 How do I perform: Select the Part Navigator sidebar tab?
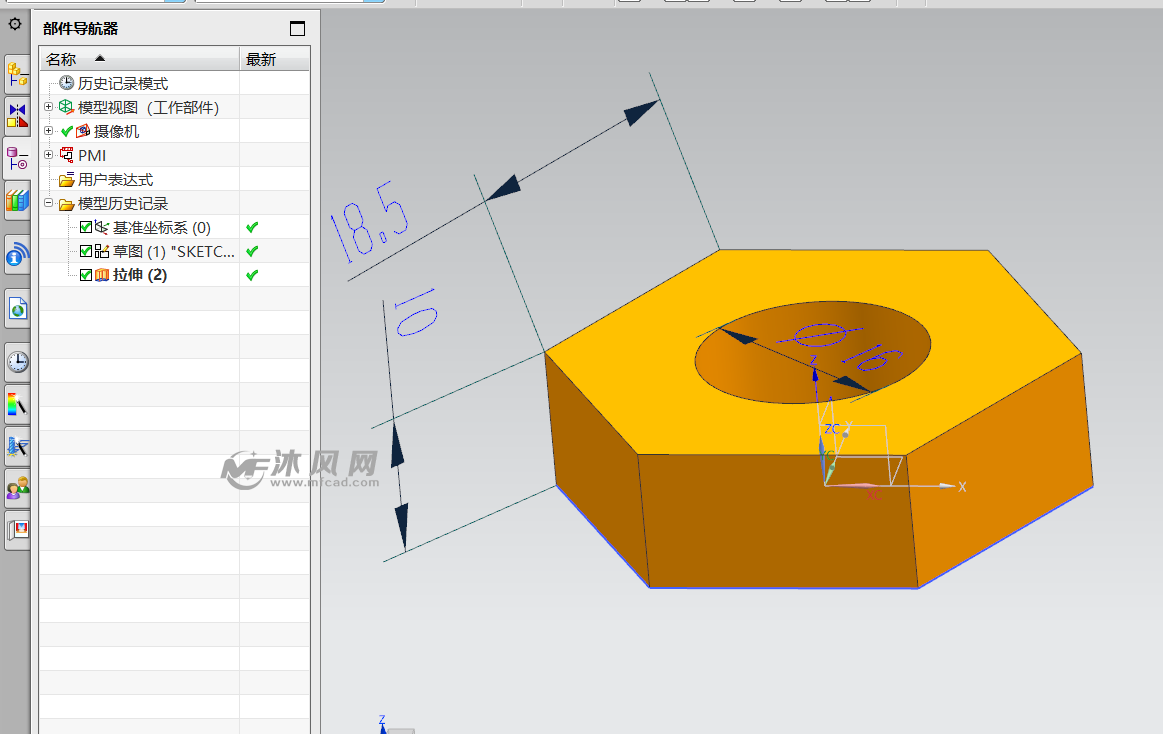point(17,158)
